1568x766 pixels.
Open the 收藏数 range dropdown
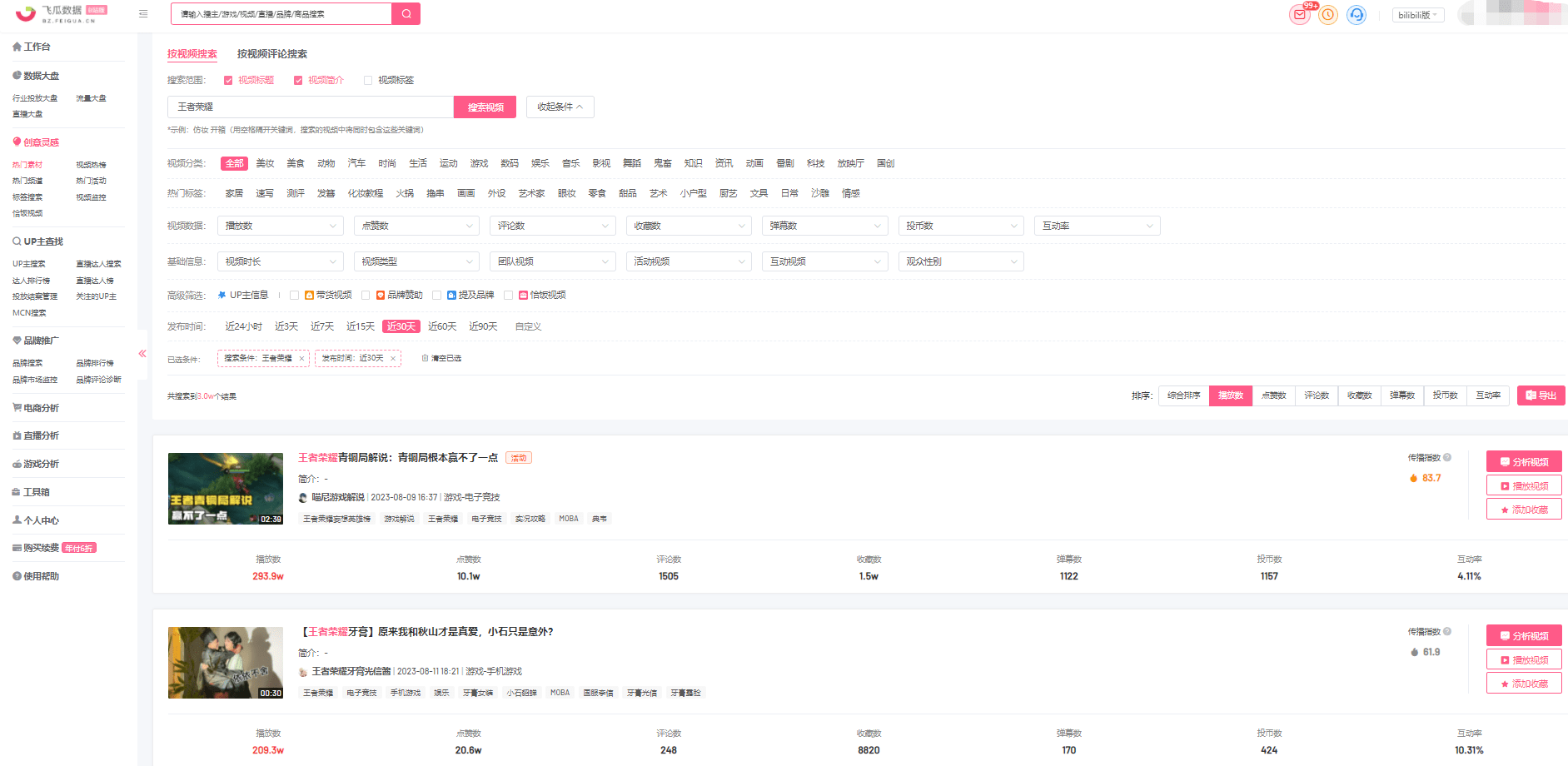coord(689,226)
